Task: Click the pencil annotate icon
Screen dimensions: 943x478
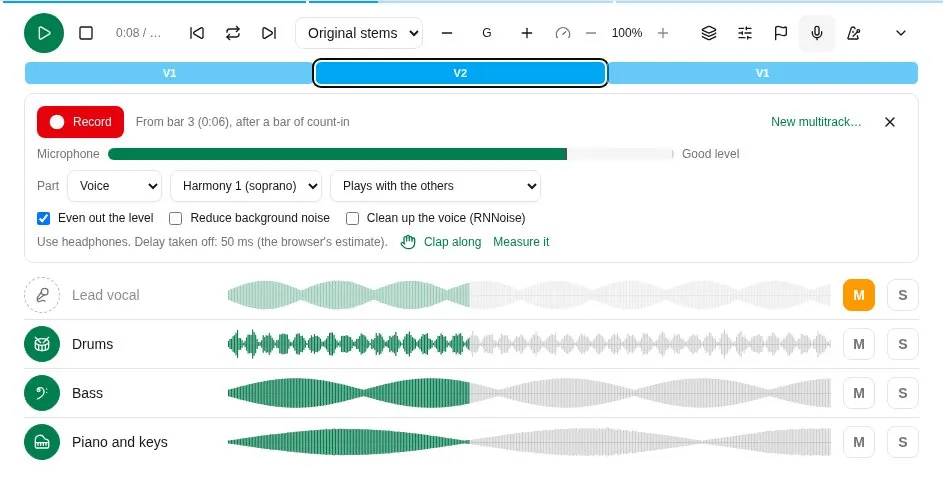Action: (853, 33)
